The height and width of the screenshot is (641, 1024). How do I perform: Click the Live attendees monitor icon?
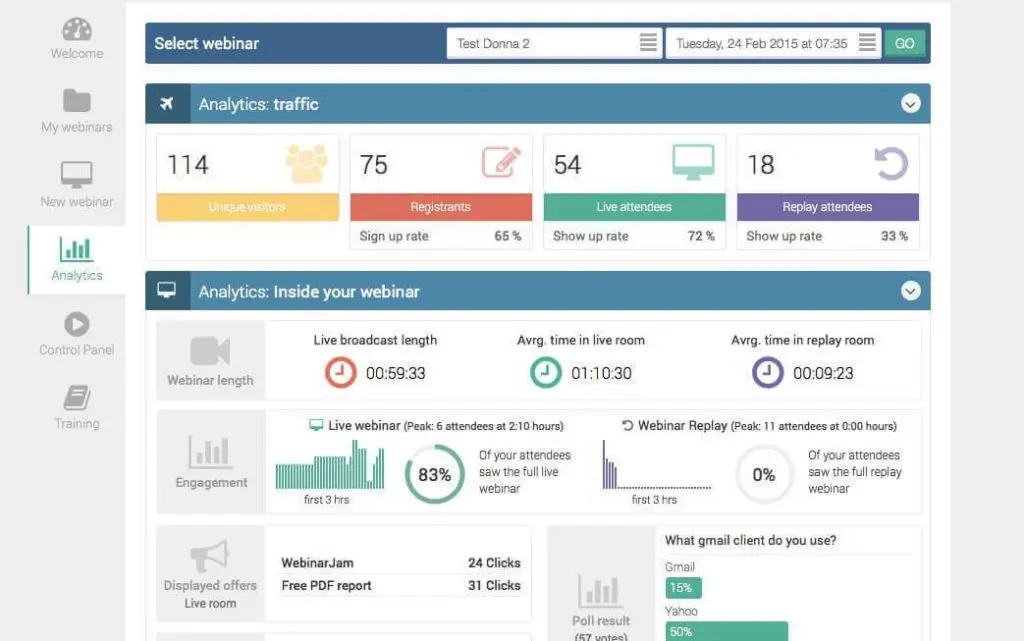694,162
